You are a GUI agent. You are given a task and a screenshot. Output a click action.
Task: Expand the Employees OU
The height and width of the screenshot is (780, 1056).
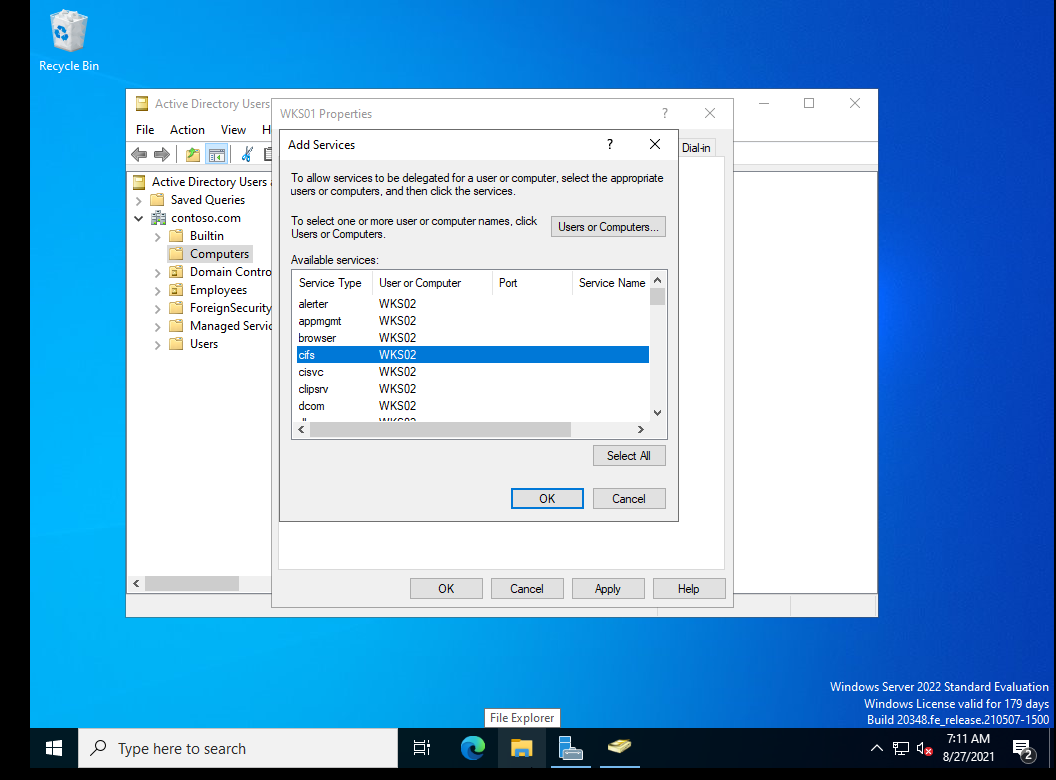158,291
